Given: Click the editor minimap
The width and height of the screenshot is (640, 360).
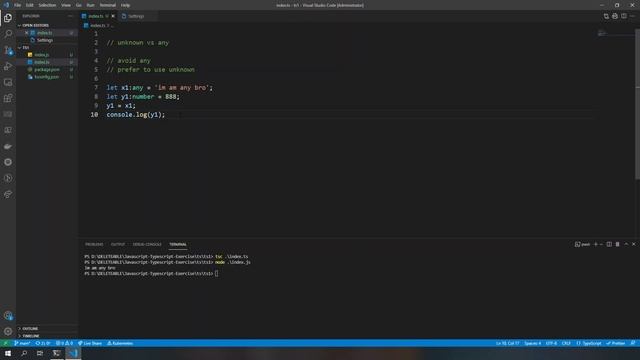Looking at the screenshot, I should click(616, 33).
